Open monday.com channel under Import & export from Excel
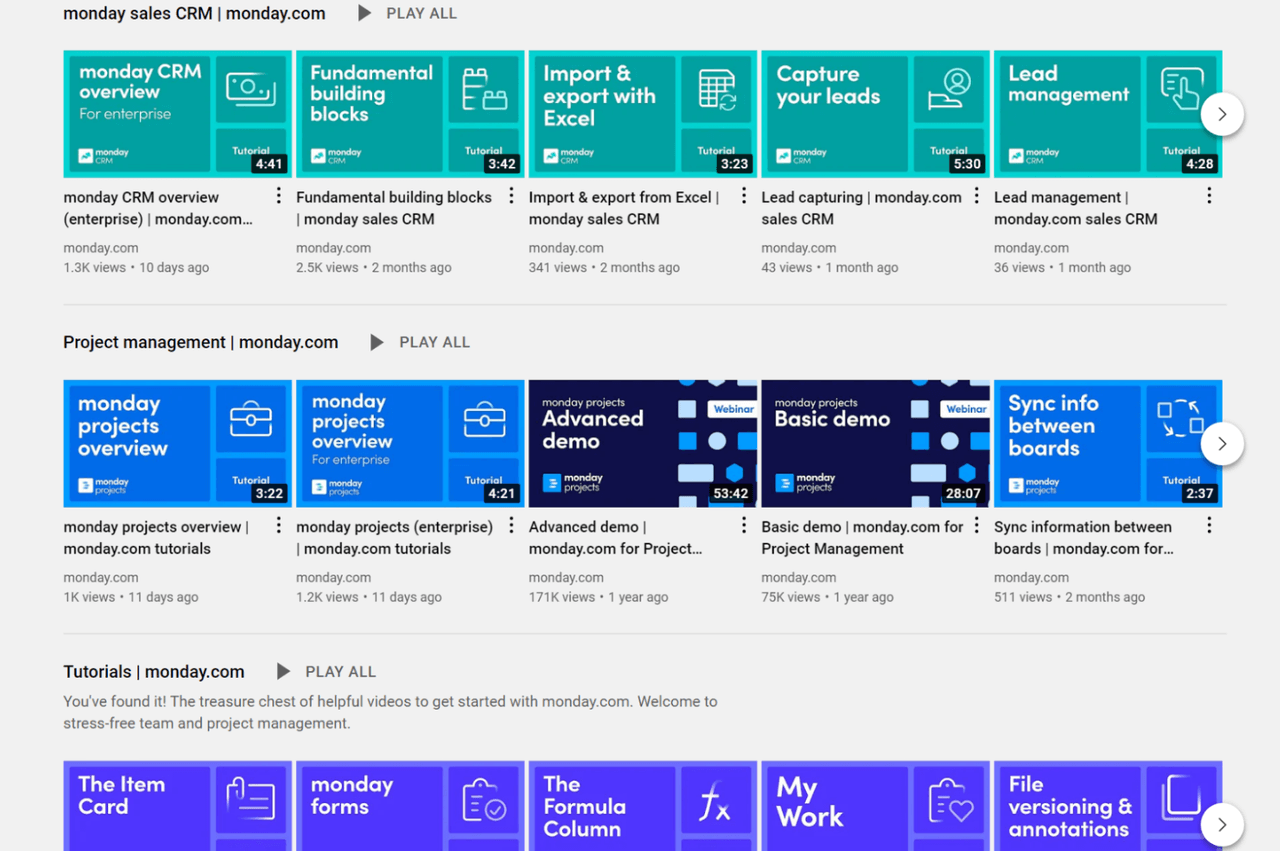 coord(566,248)
